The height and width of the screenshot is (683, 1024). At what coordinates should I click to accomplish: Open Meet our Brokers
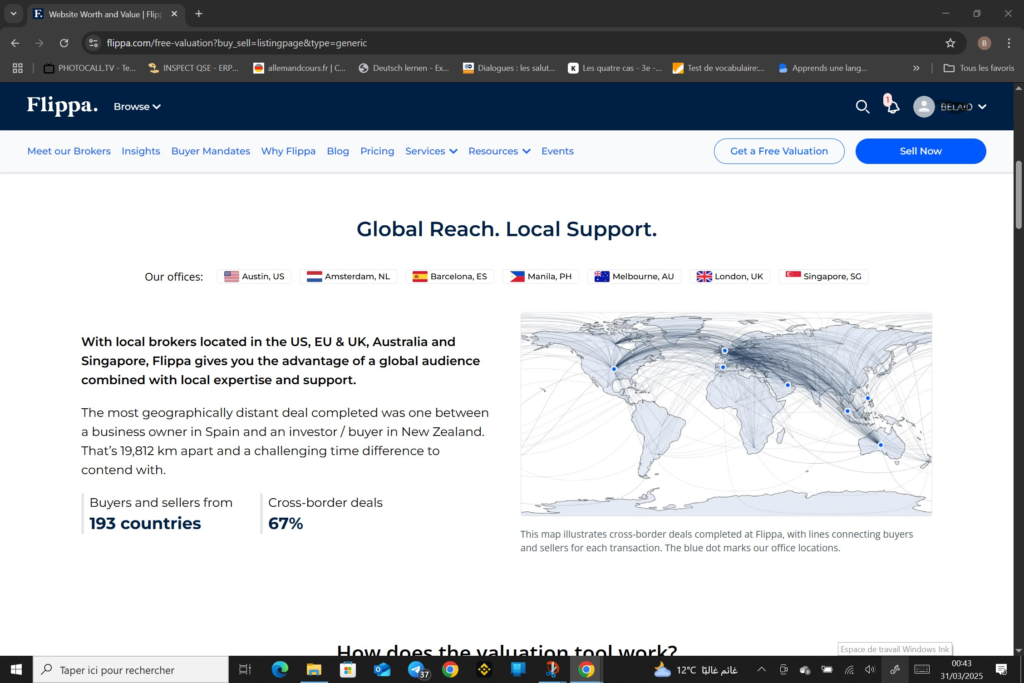pos(69,151)
